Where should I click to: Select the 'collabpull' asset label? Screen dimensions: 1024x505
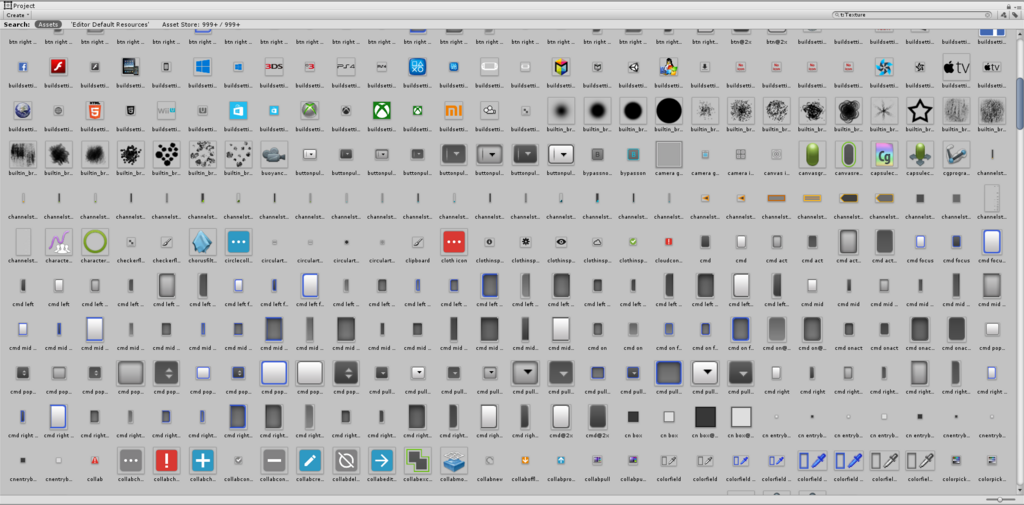pos(596,479)
